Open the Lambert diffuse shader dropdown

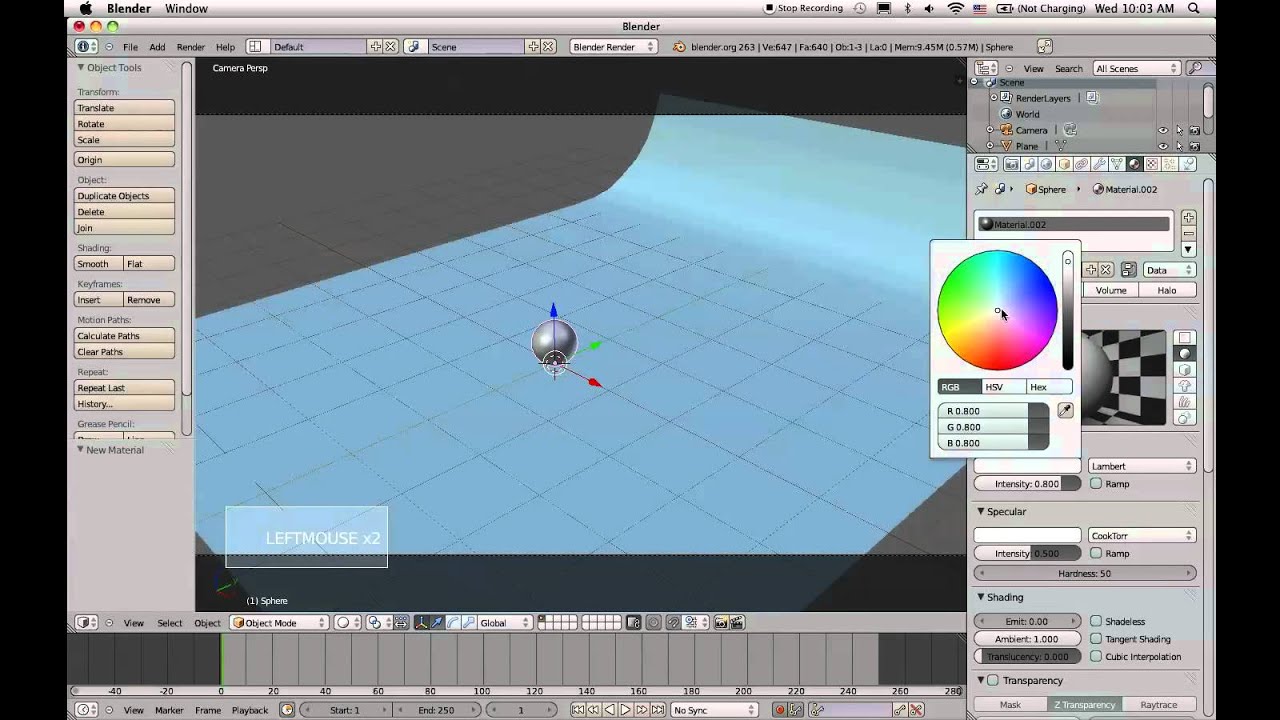point(1141,466)
